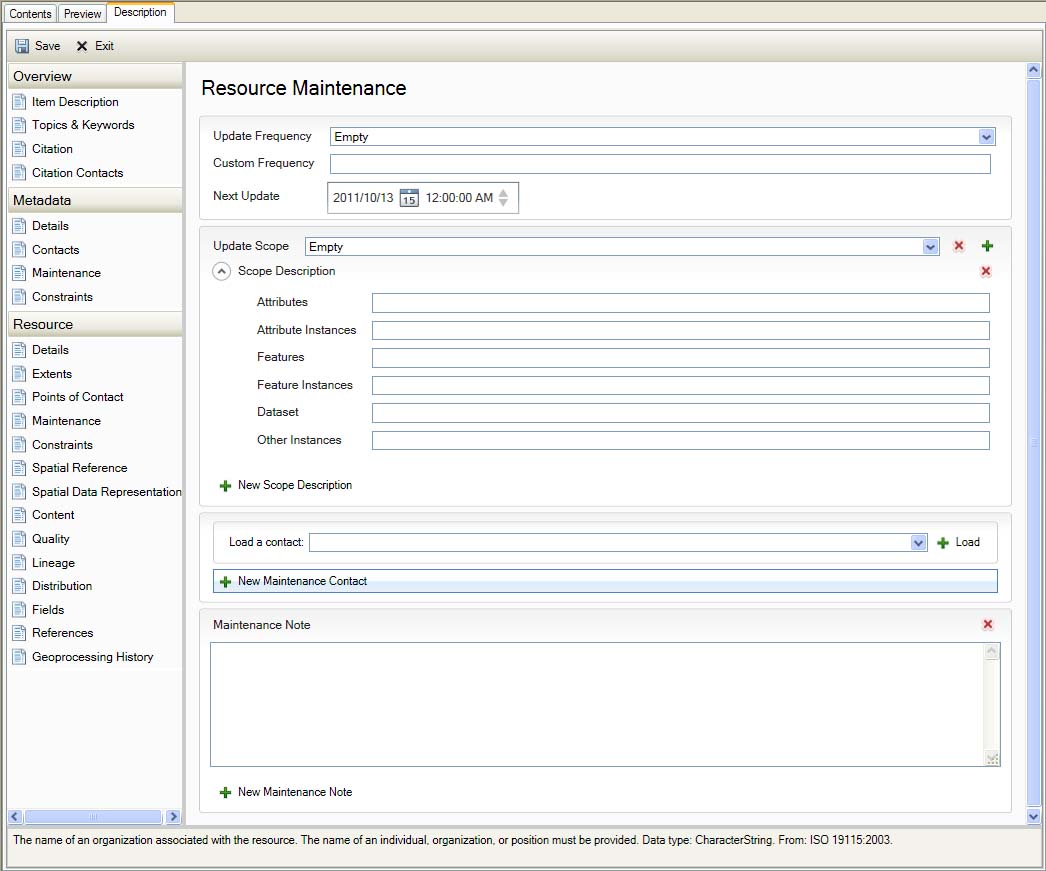Click the sidebar horizontal scrollbar right arrow

pos(173,817)
